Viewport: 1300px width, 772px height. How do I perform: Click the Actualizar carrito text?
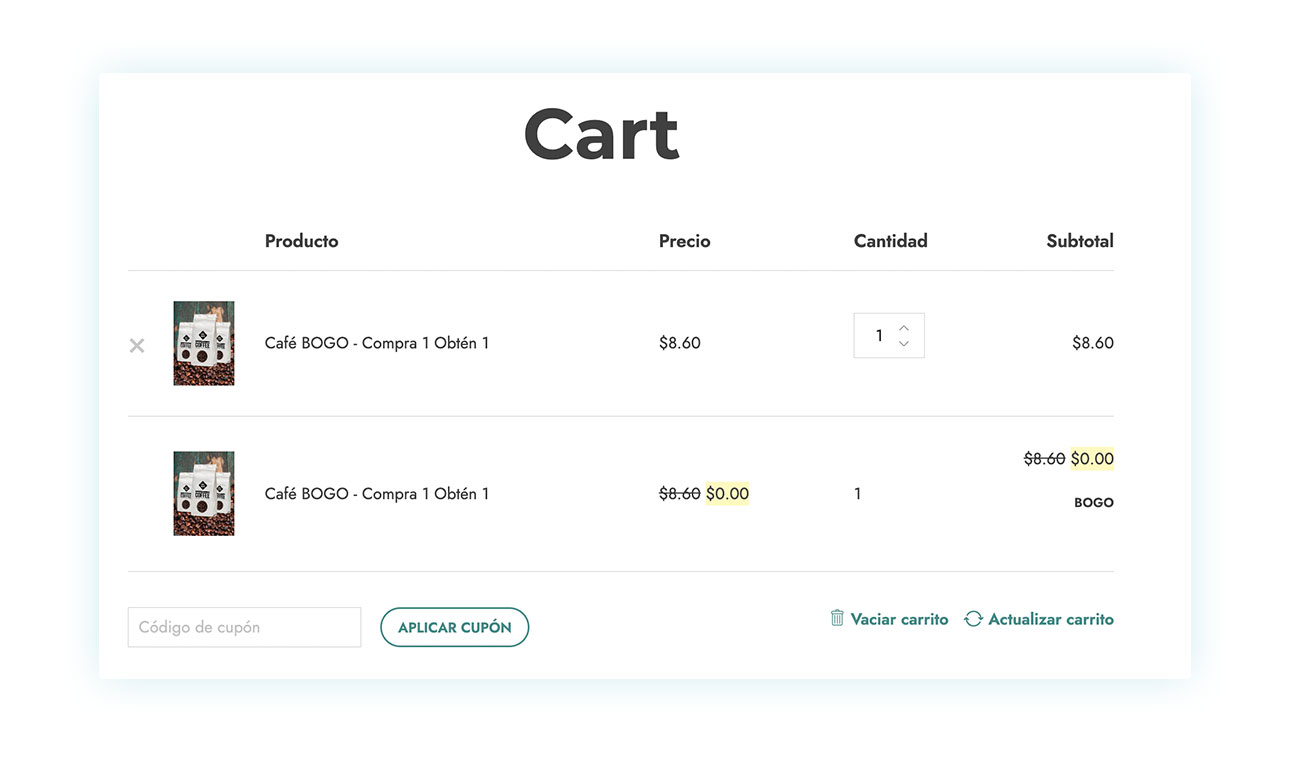coord(1050,619)
